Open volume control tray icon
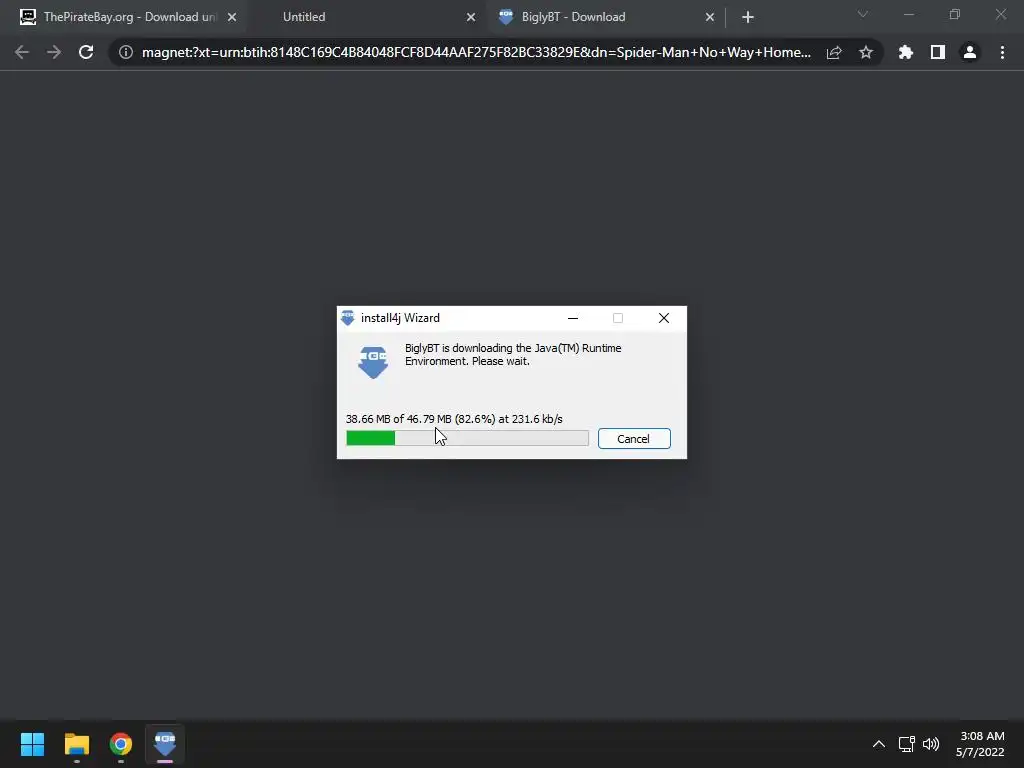Screen dimensions: 1024x768 931,744
